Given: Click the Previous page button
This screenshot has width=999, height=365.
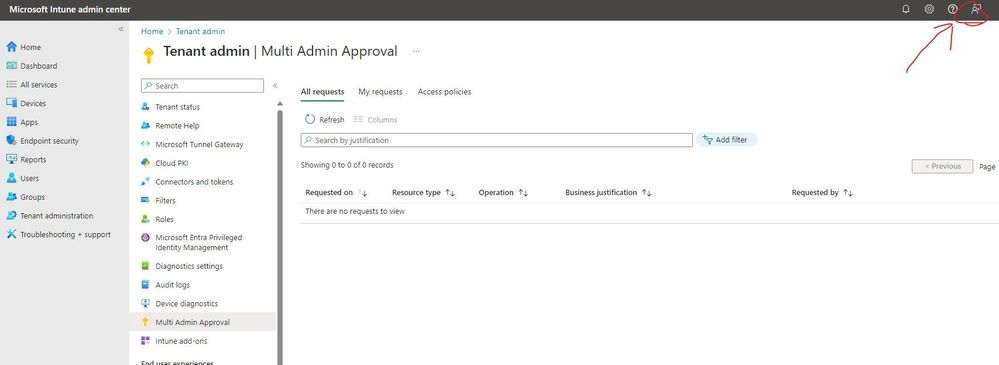Looking at the screenshot, I should [942, 166].
